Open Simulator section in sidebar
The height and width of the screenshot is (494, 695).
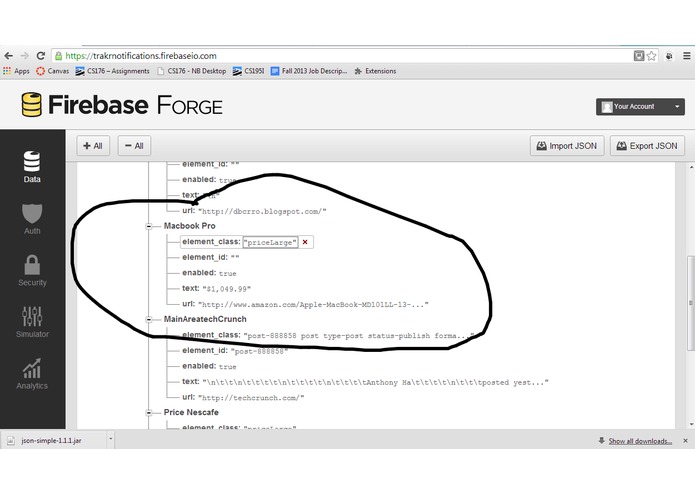point(32,322)
